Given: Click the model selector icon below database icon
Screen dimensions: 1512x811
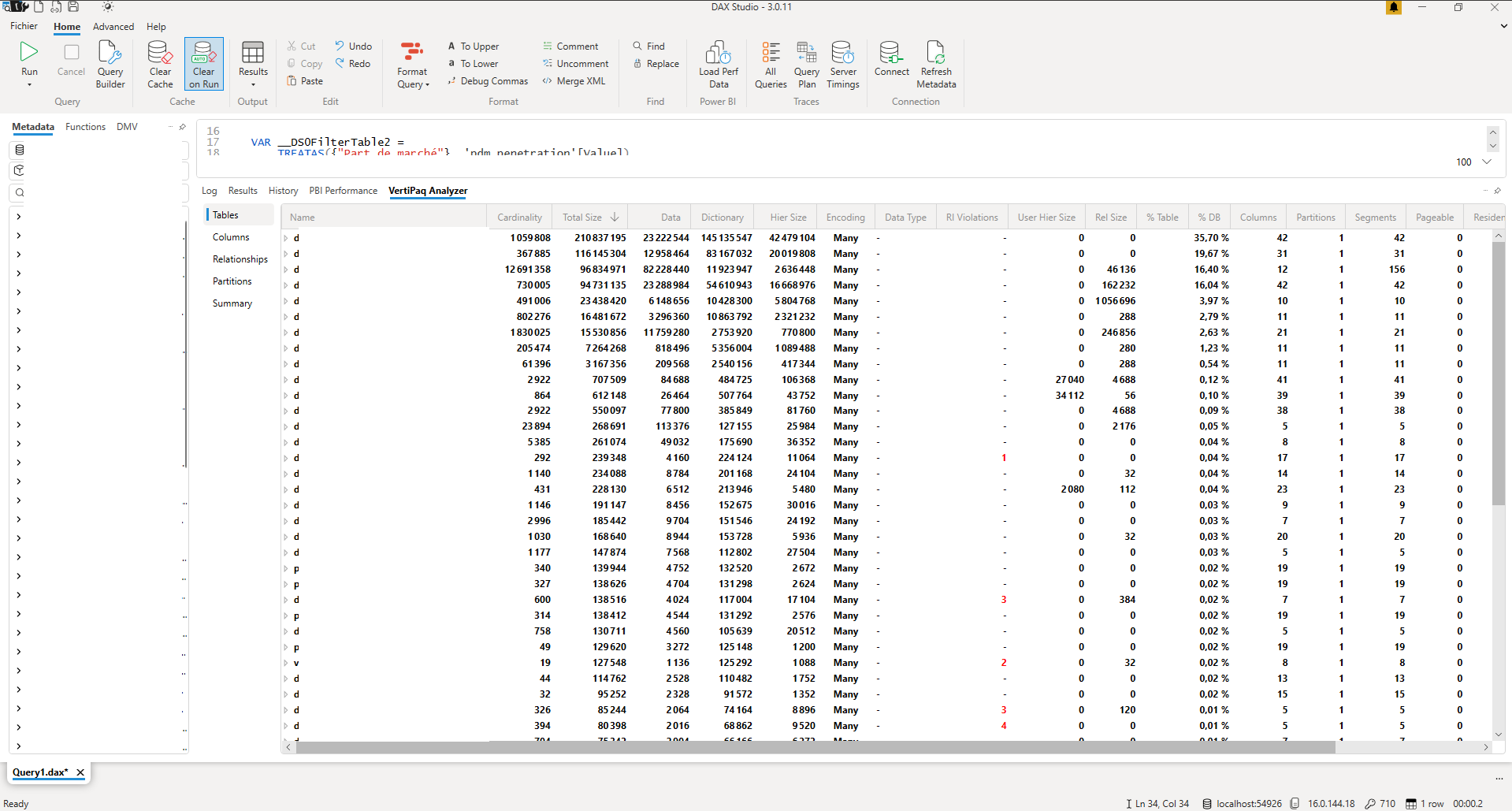Looking at the screenshot, I should point(20,170).
